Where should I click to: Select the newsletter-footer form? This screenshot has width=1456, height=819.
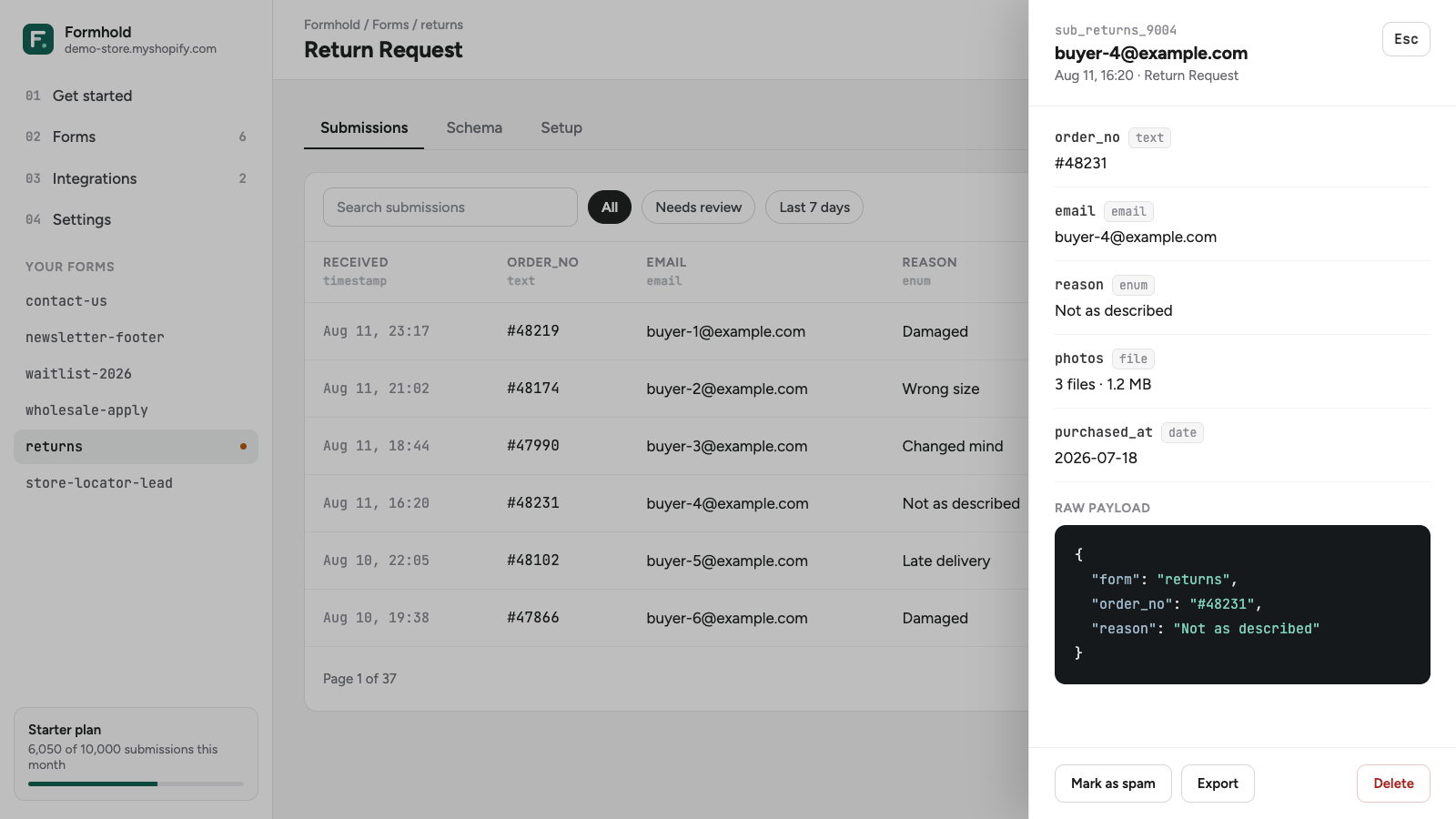136,338
